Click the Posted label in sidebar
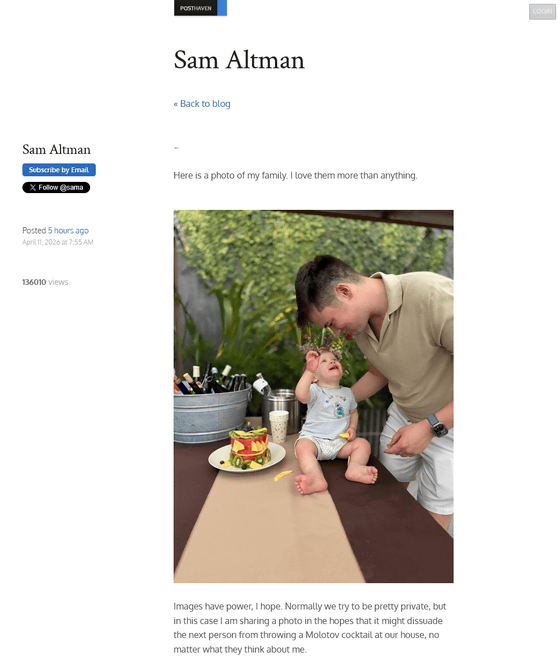This screenshot has width=560, height=666. 34,230
